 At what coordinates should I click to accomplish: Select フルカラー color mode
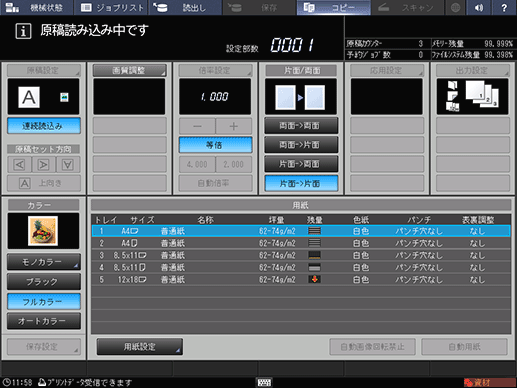pyautogui.click(x=44, y=302)
